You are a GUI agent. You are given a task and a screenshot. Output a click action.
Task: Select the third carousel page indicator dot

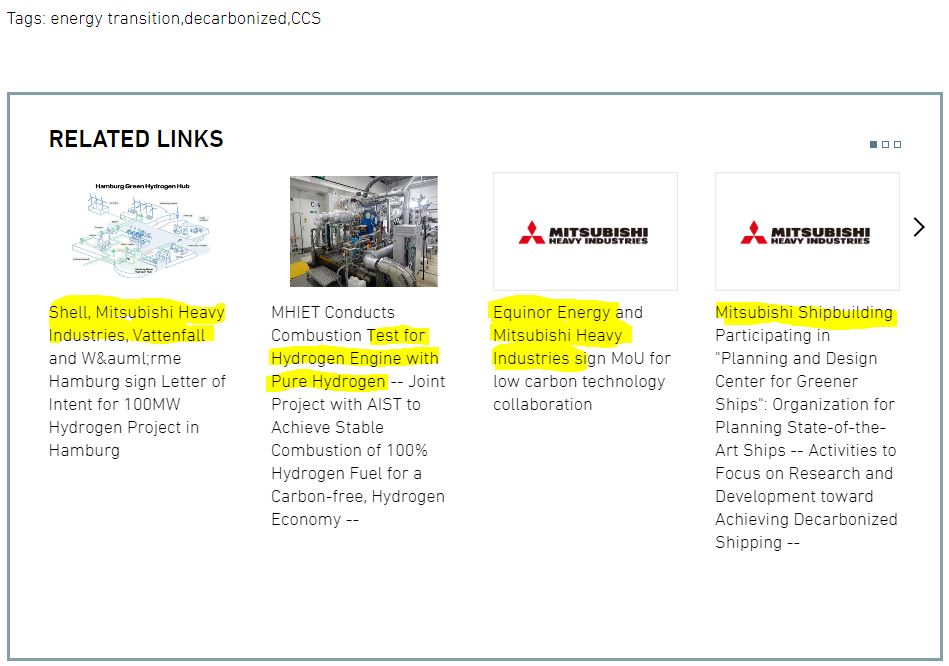898,144
